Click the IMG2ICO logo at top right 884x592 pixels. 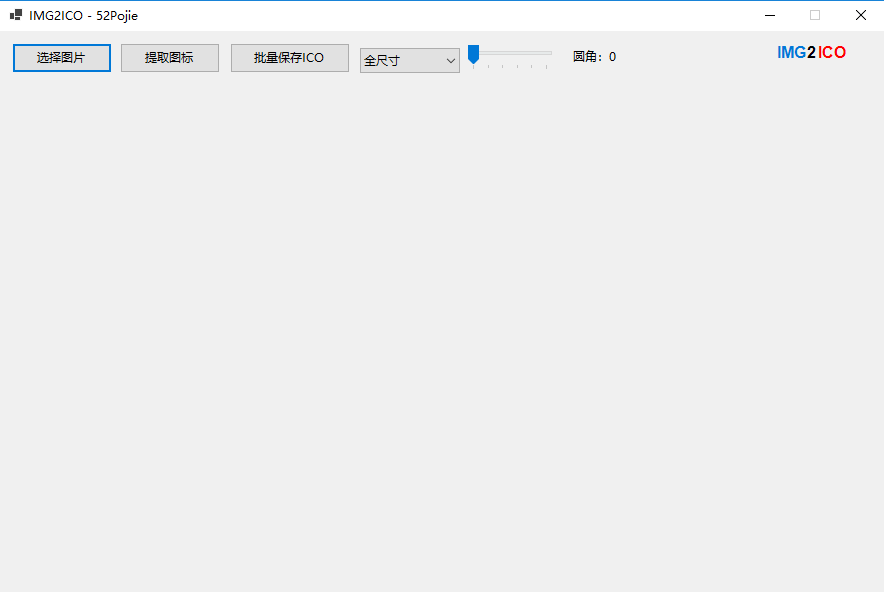811,53
